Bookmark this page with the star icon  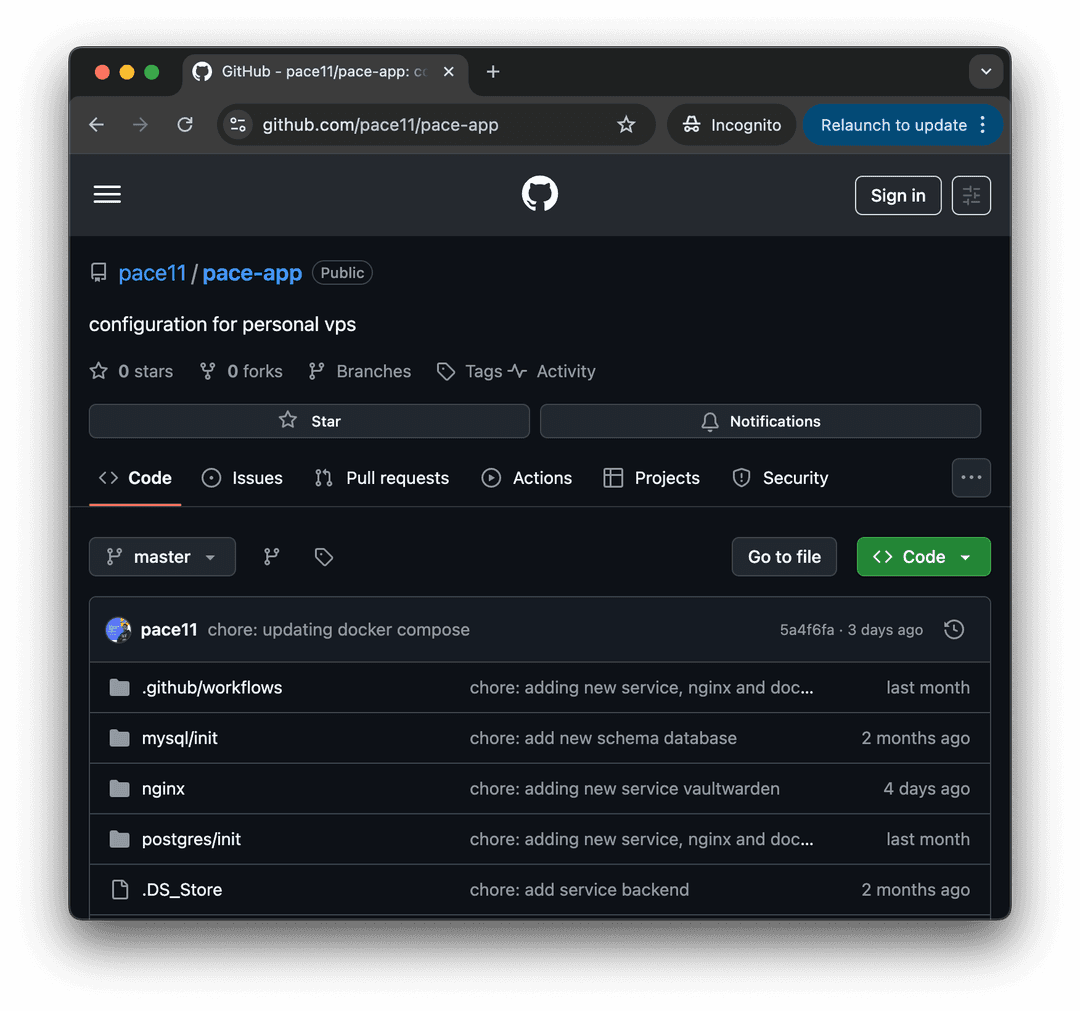626,125
